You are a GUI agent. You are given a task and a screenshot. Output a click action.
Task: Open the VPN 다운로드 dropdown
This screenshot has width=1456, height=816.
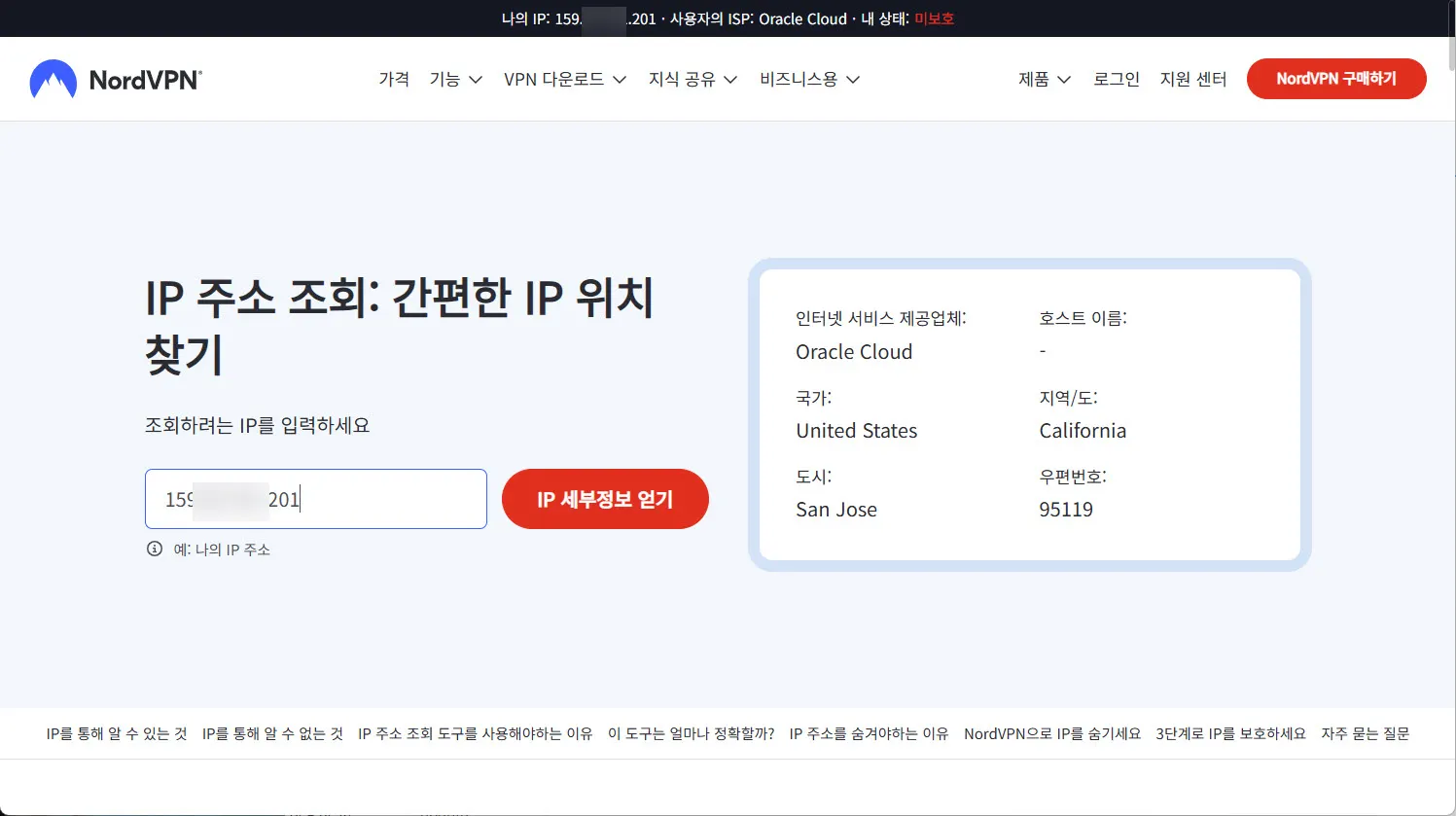(565, 79)
